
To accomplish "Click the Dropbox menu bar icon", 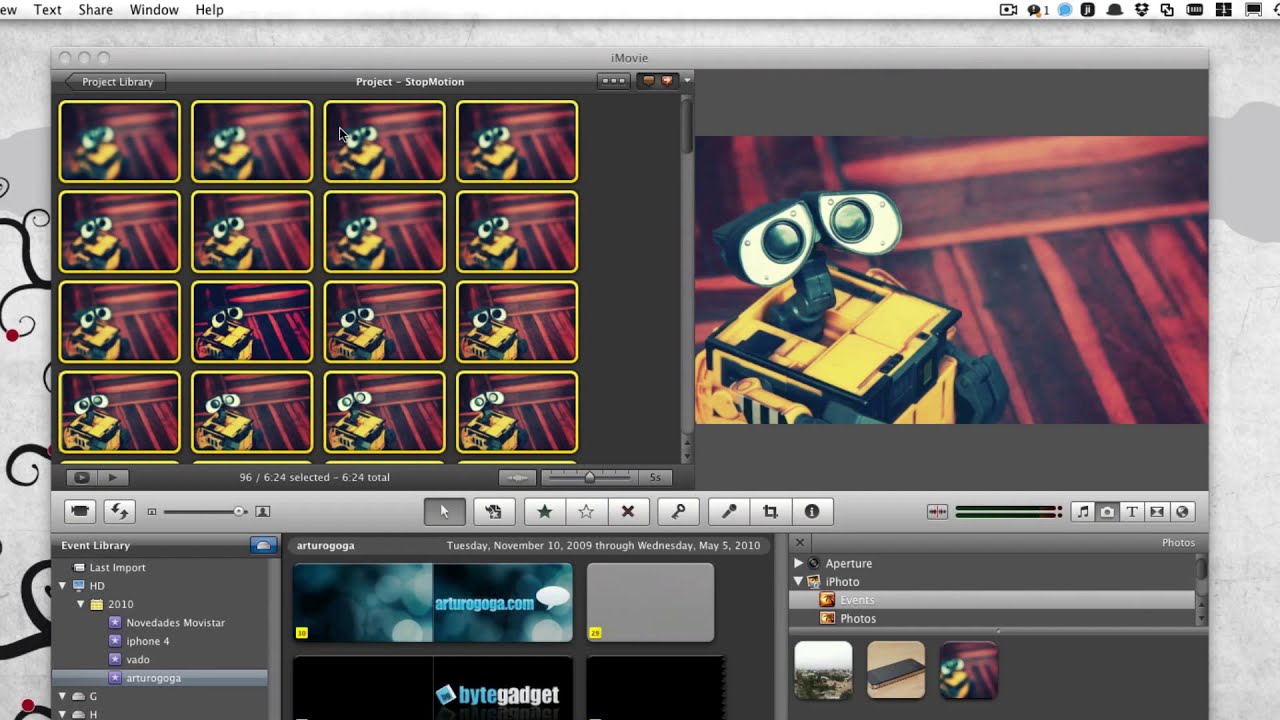I will tap(1141, 9).
